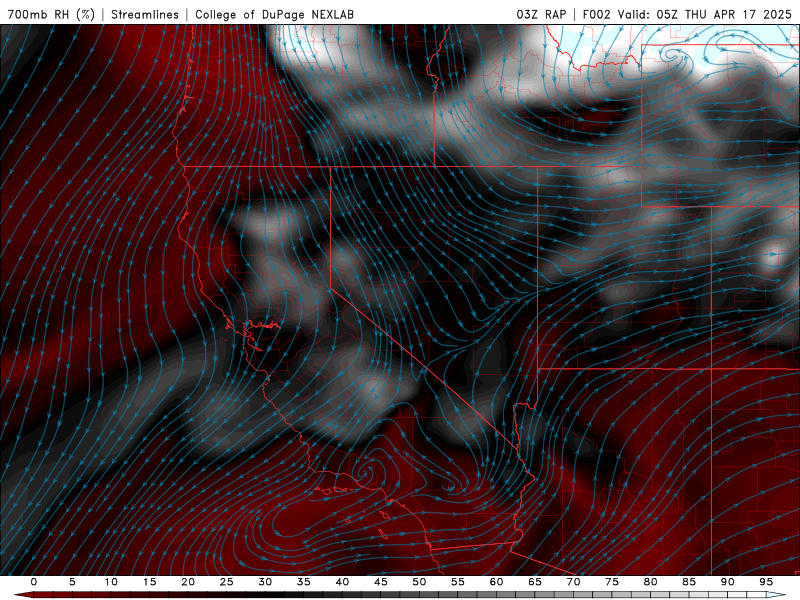Click the '45' value on the color scale

pyautogui.click(x=381, y=582)
